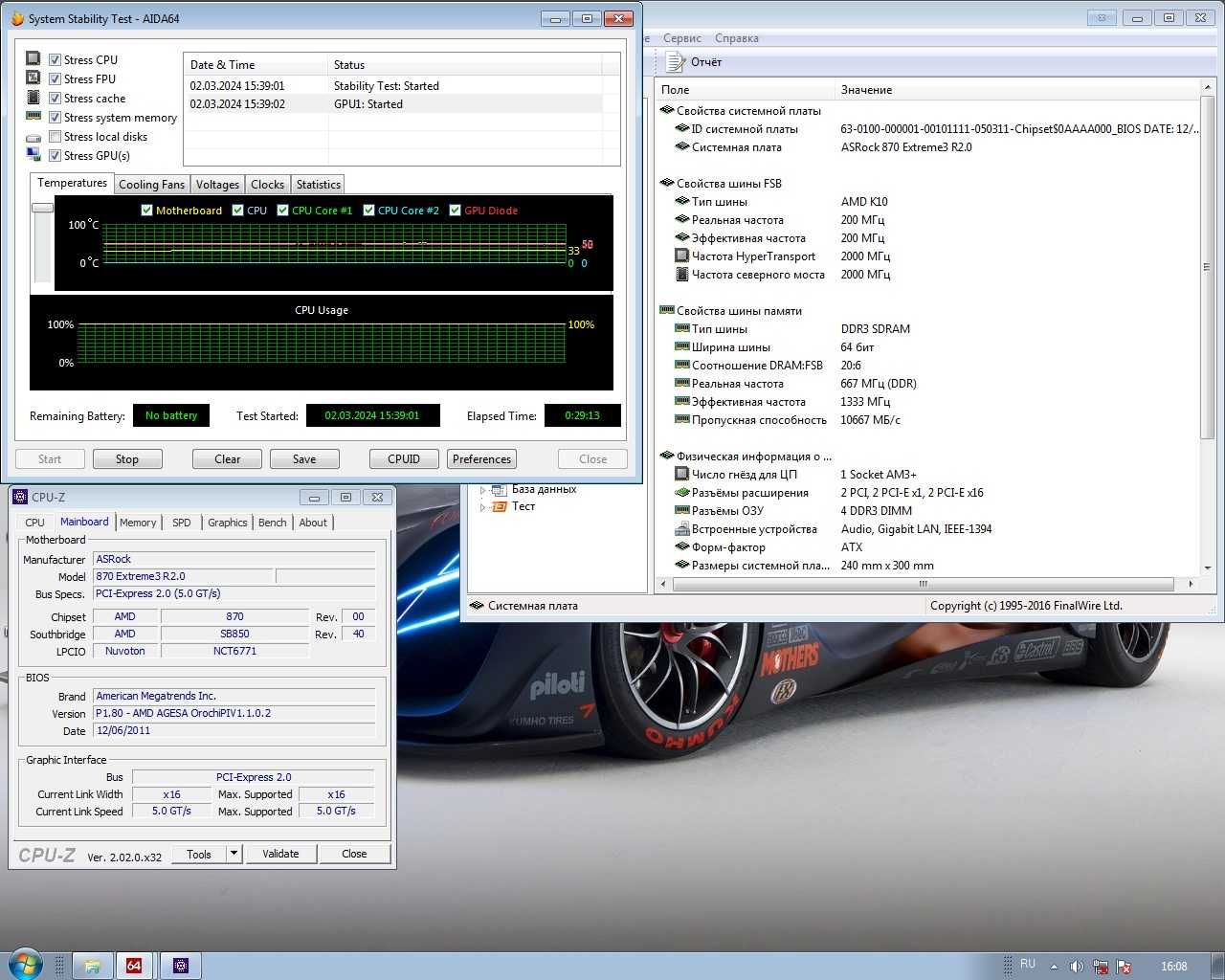Open CPU-Z Bench tab

tap(272, 523)
